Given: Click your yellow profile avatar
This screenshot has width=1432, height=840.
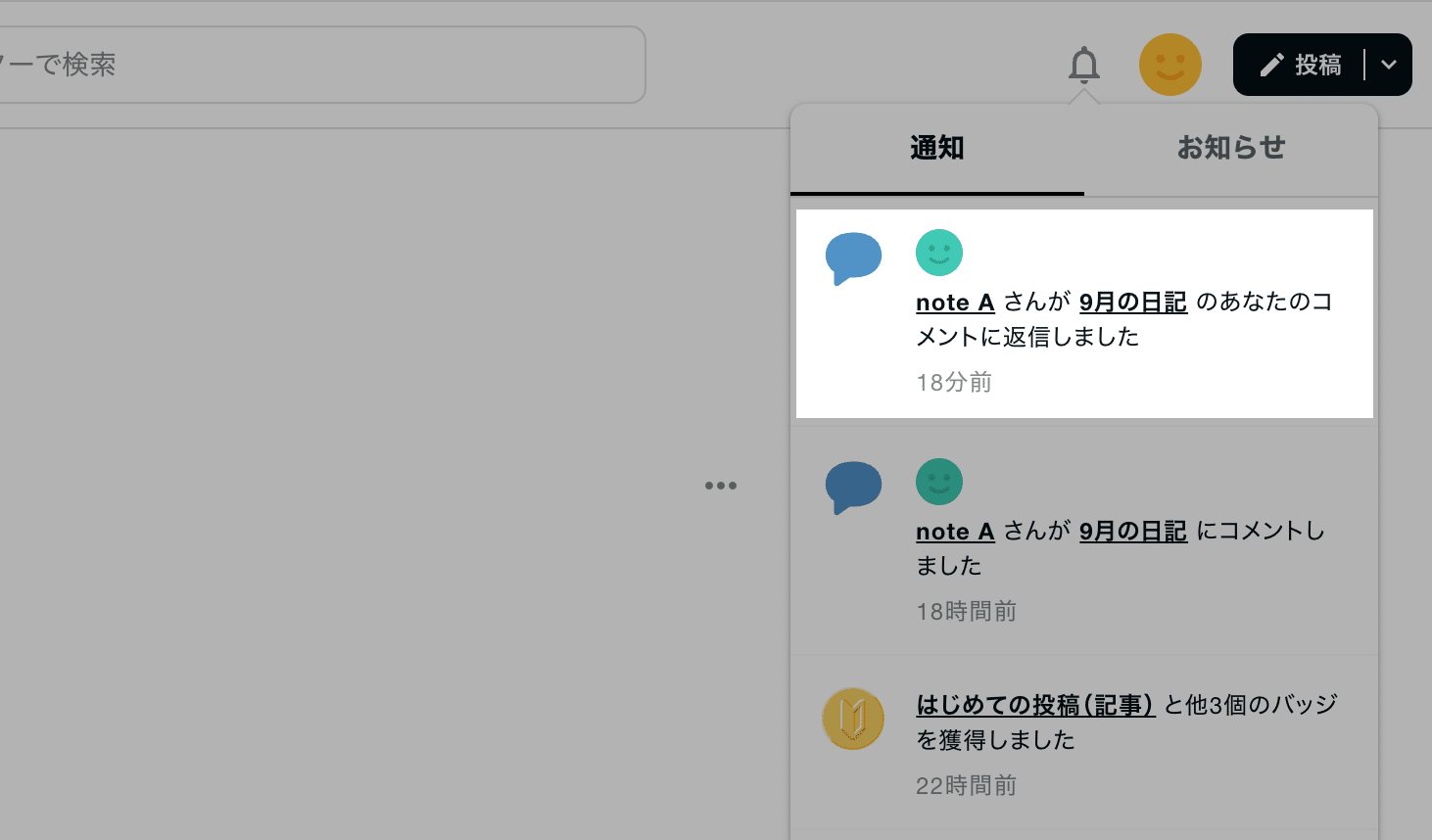Looking at the screenshot, I should 1170,65.
